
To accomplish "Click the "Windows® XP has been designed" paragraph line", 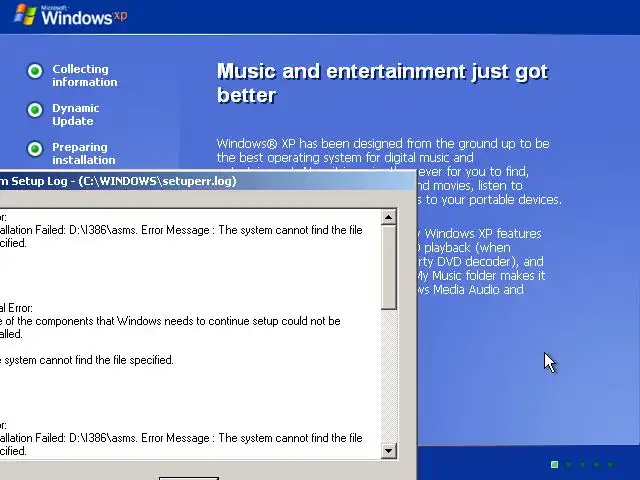I will [383, 144].
